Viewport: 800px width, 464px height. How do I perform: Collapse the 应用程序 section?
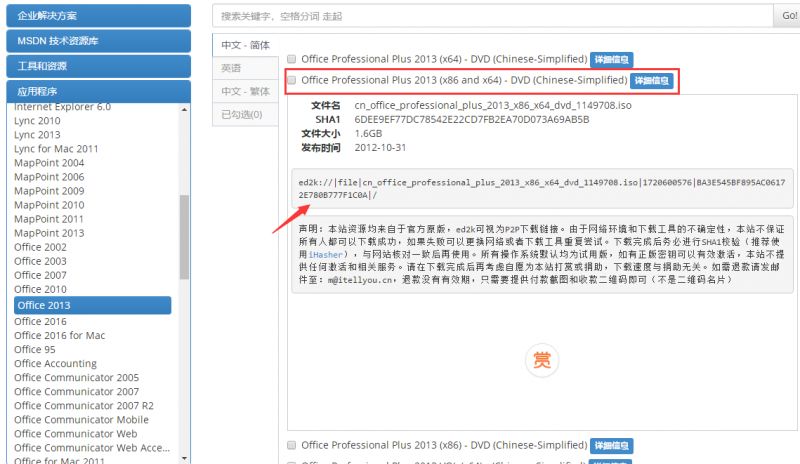98,91
